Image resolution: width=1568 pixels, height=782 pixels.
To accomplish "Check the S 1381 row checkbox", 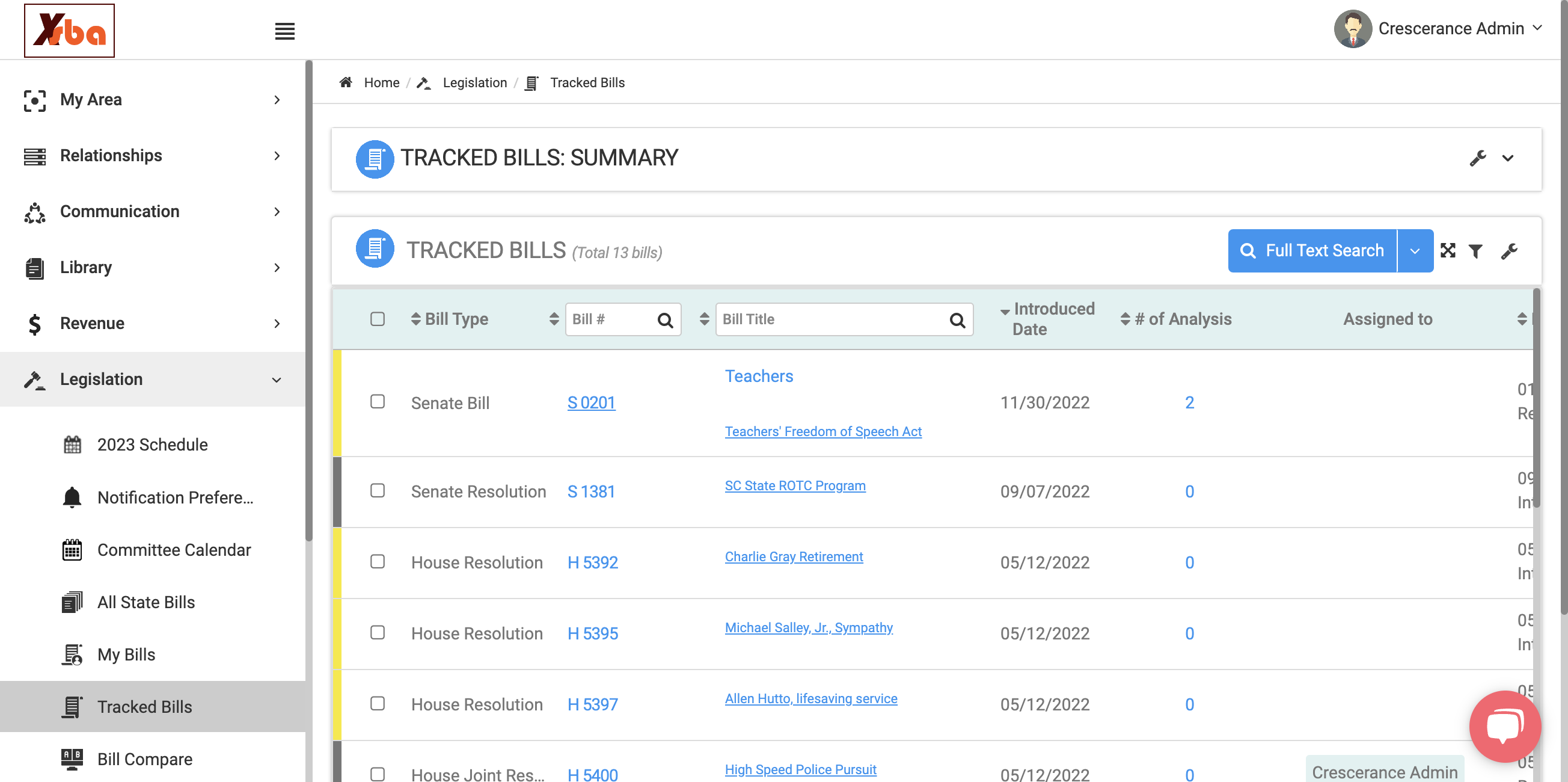I will coord(378,490).
